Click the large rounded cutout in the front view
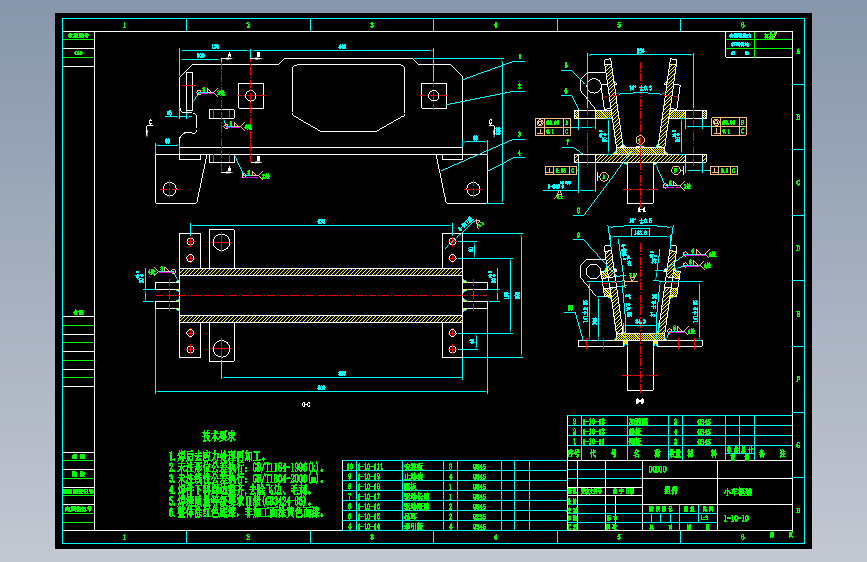The image size is (867, 562). tap(349, 98)
